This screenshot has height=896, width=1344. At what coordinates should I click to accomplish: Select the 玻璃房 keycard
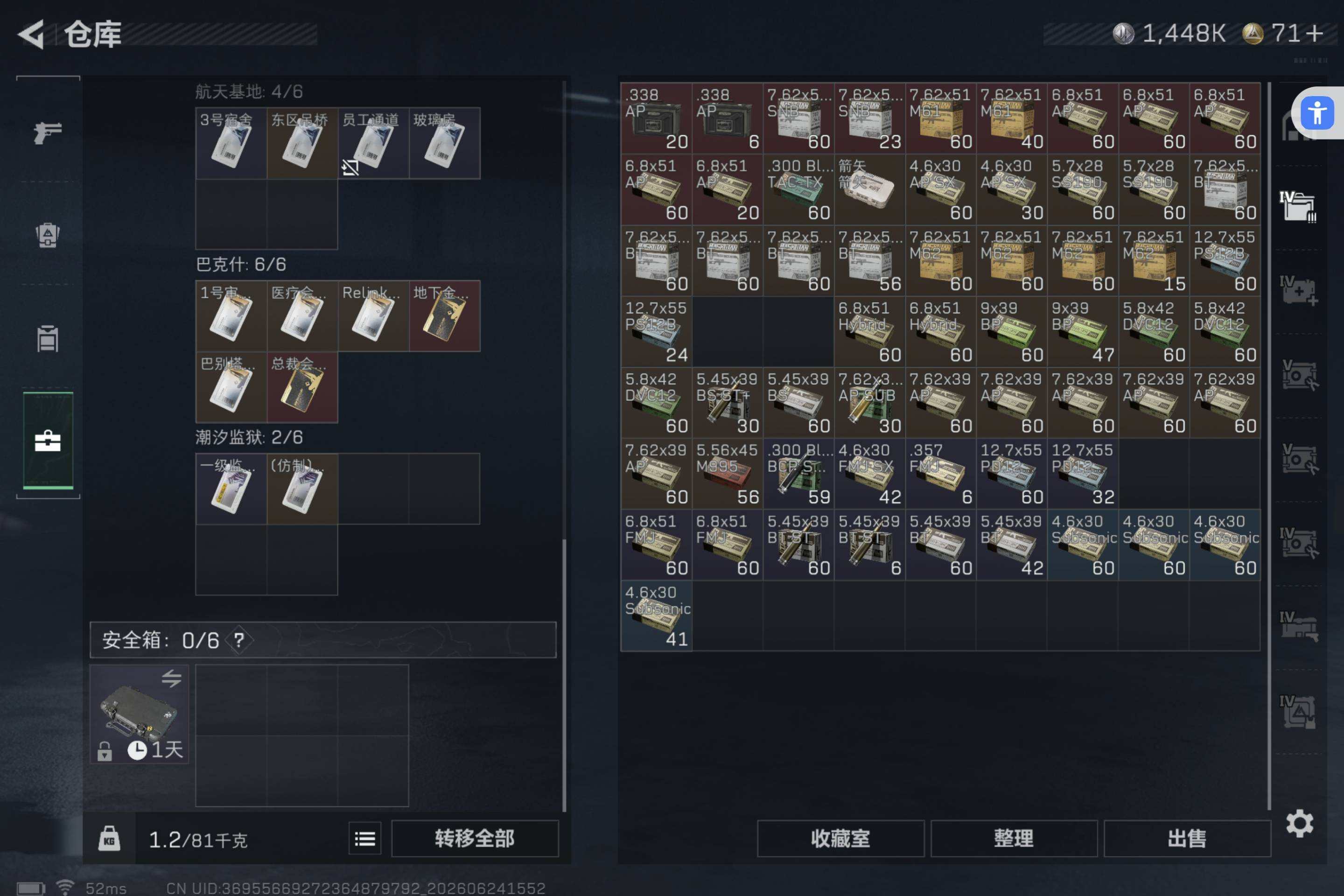point(445,143)
